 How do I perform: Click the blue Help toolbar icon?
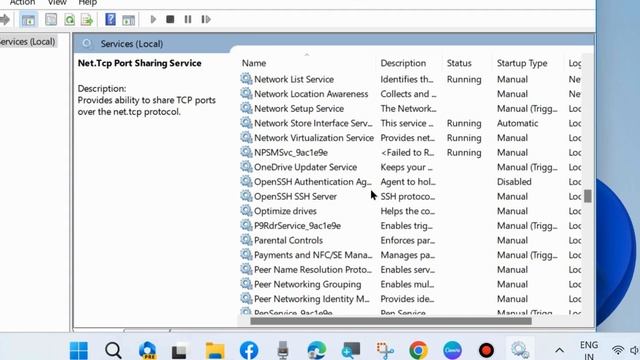click(110, 19)
